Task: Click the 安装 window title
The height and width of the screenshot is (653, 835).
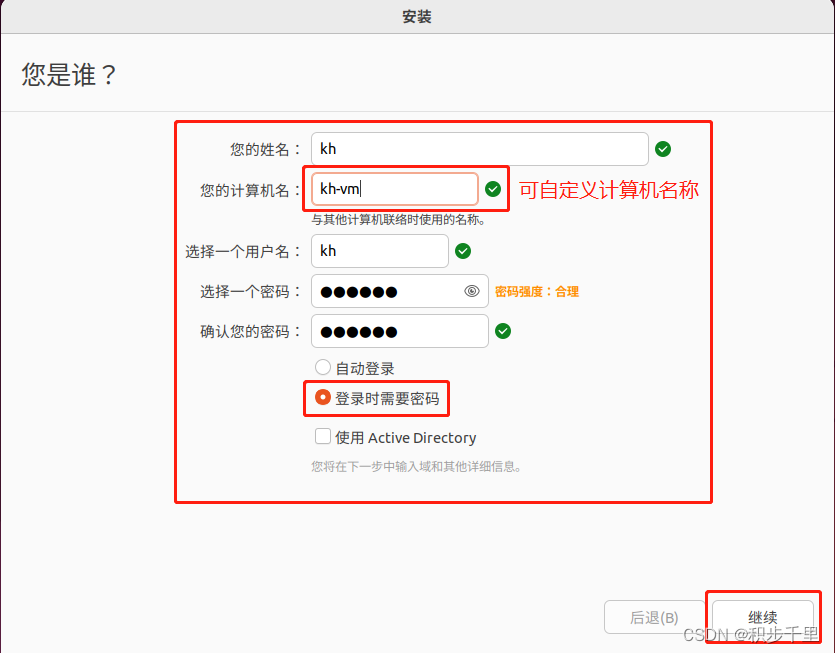Action: click(417, 17)
